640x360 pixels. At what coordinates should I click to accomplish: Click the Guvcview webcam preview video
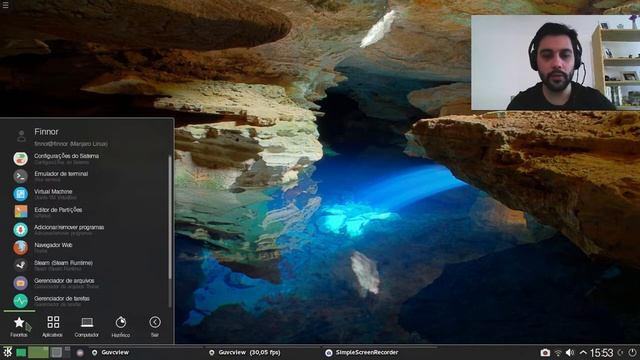(556, 62)
